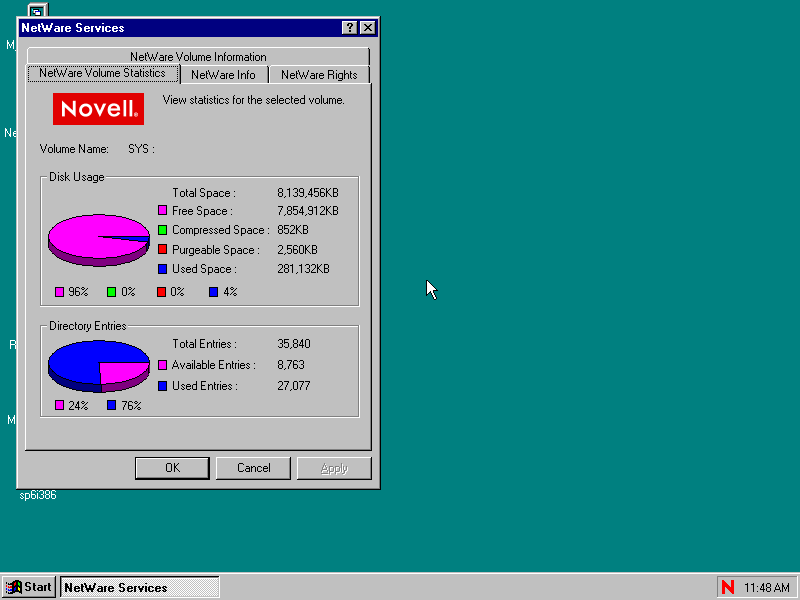Click the Disk Usage pie chart
Viewport: 800px width, 600px height.
click(98, 240)
